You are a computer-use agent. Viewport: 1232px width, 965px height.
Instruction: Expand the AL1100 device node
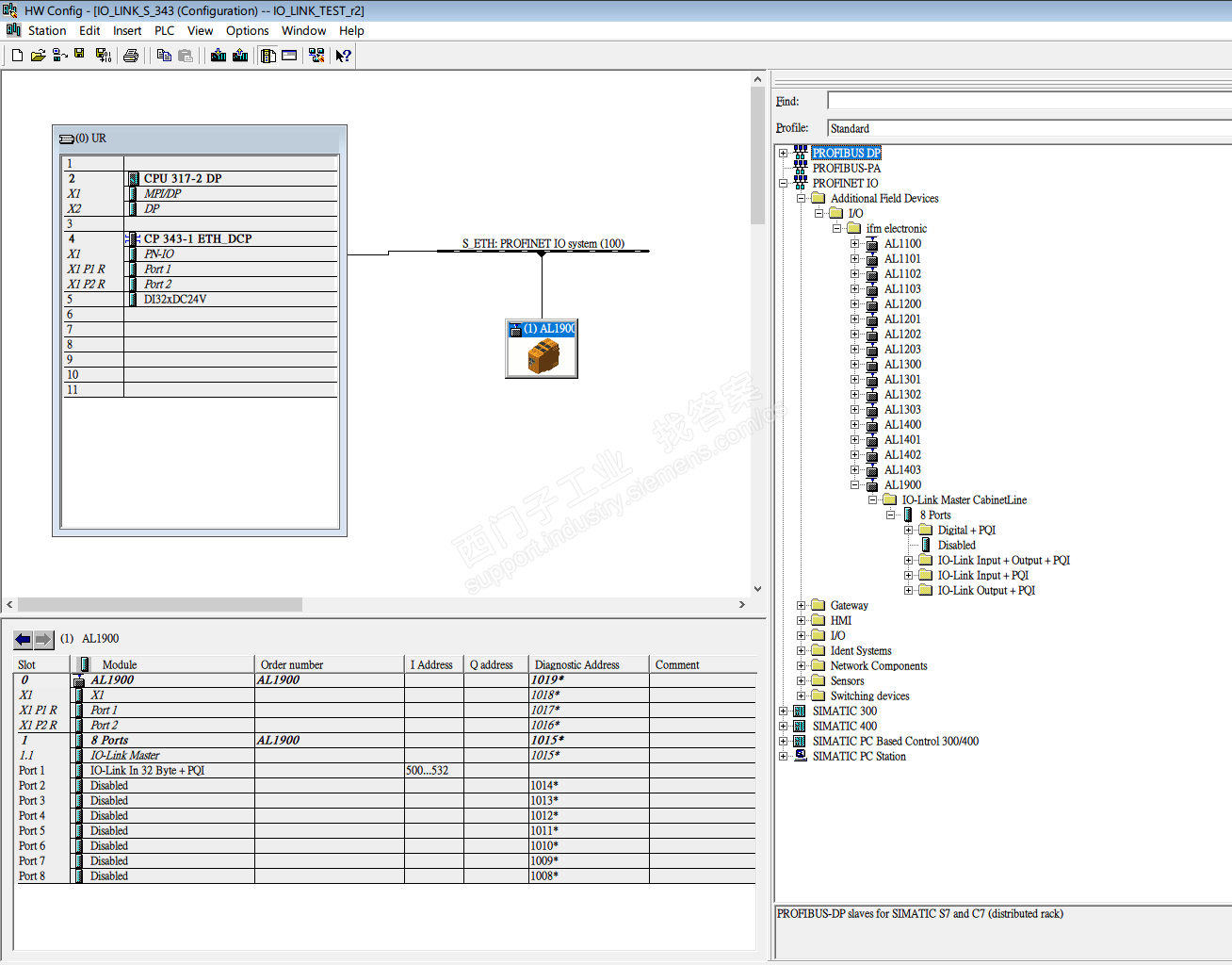tap(854, 244)
